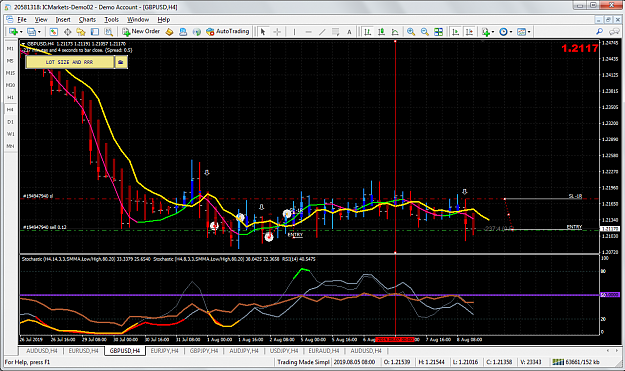This screenshot has height=371, width=625.
Task: Open the Periods clock icon
Action: tap(503, 31)
